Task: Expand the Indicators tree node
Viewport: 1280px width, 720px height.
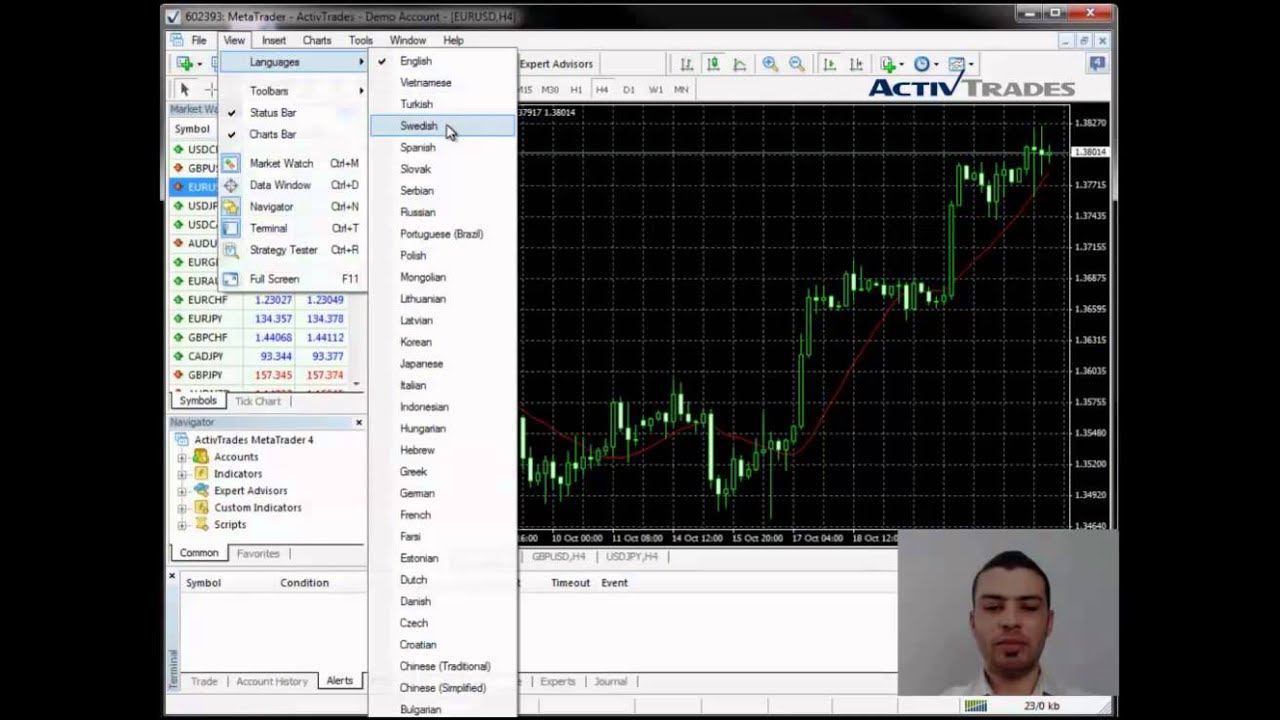Action: point(182,474)
